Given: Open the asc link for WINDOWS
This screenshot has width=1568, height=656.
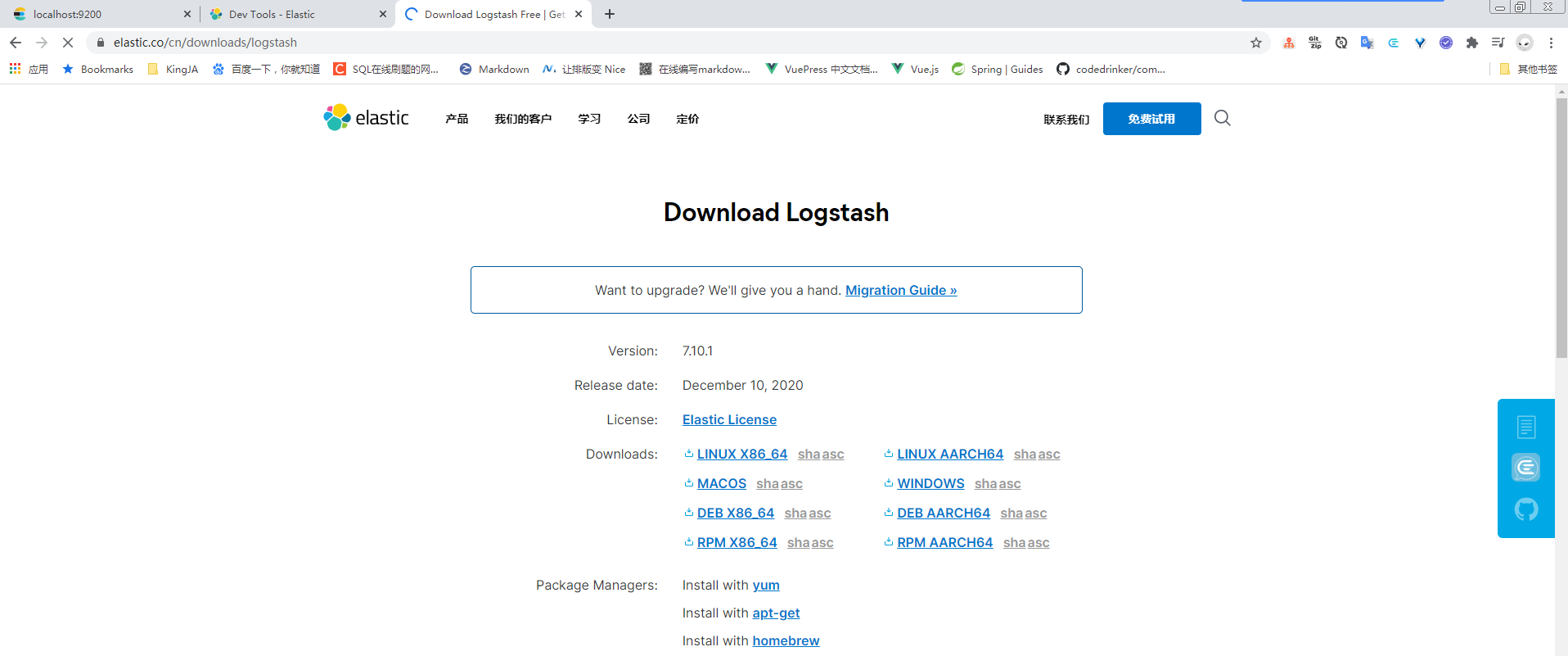Looking at the screenshot, I should pyautogui.click(x=1010, y=483).
